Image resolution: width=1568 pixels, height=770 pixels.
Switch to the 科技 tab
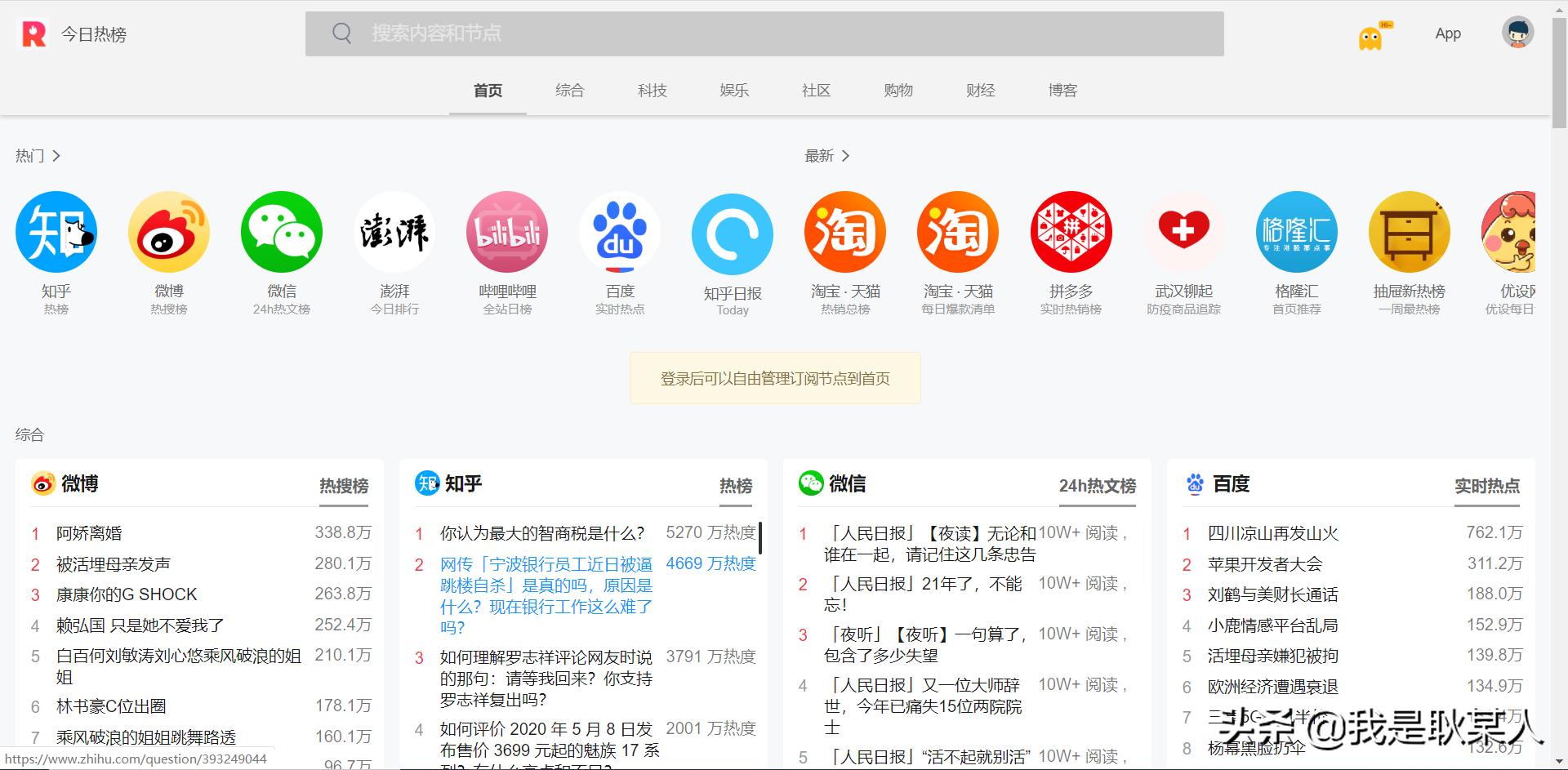[653, 91]
